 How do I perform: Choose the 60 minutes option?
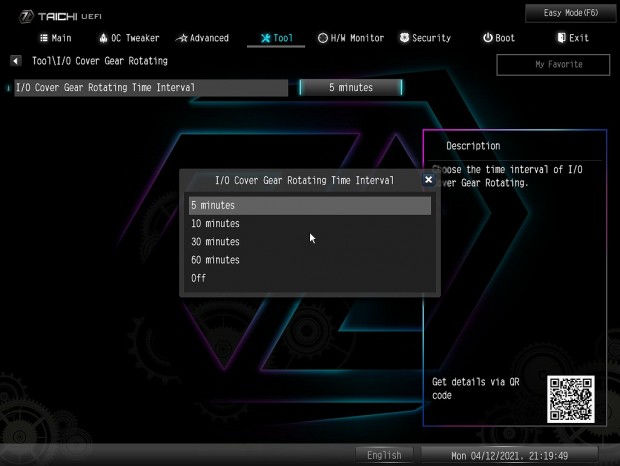pos(310,260)
